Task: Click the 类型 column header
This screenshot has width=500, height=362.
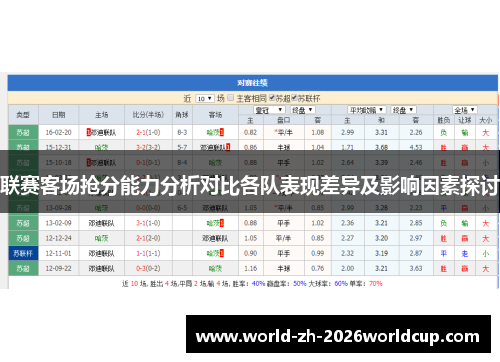Action: tap(23, 115)
